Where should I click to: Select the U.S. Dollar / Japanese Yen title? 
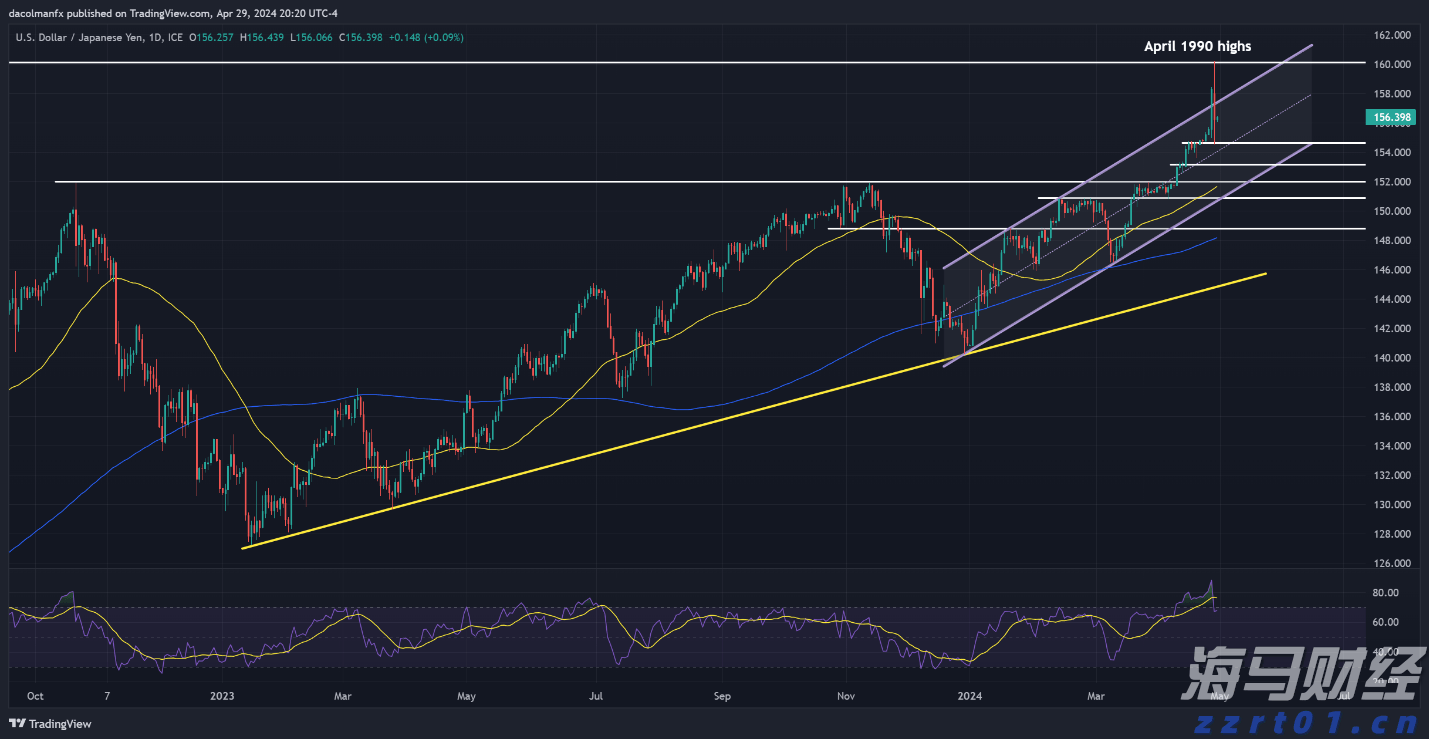98,37
